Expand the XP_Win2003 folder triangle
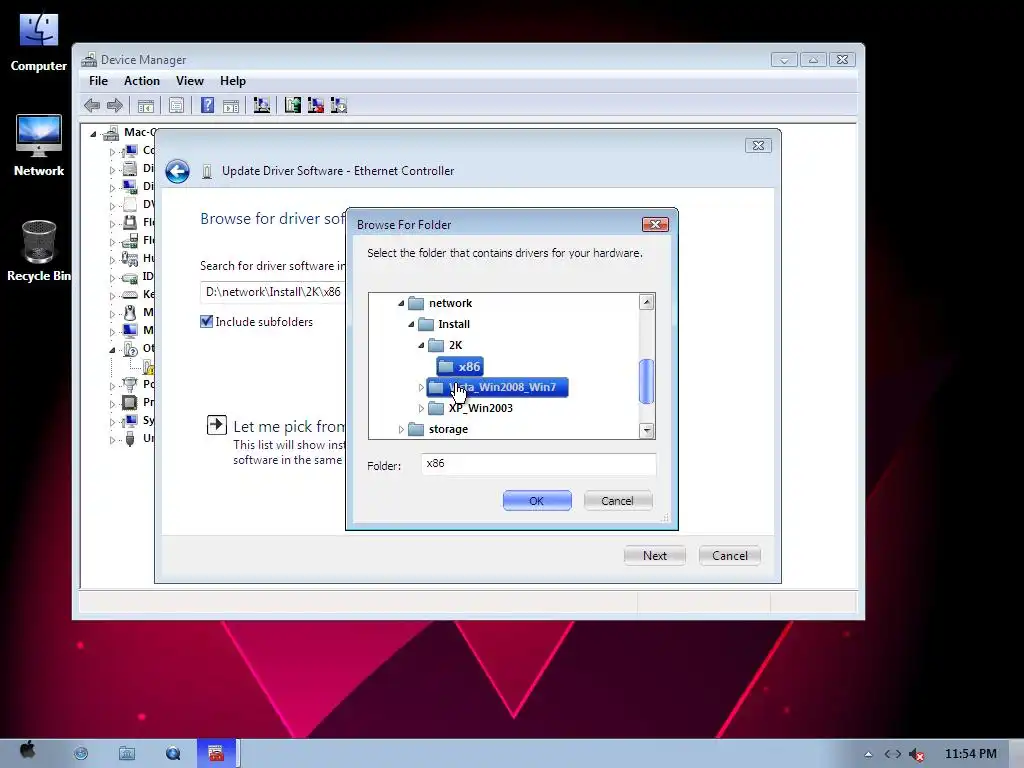Image resolution: width=1024 pixels, height=768 pixels. coord(421,408)
